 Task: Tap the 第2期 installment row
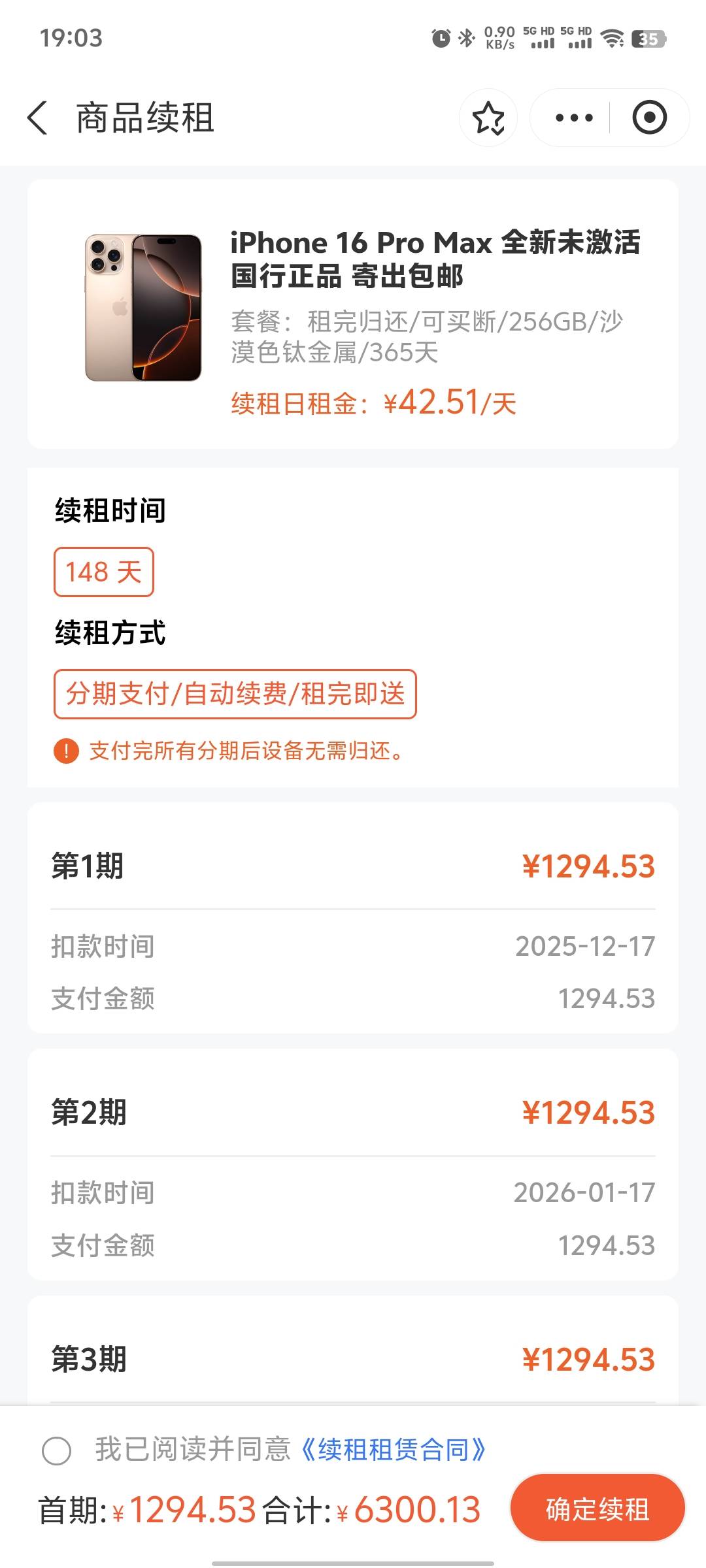tap(353, 1113)
